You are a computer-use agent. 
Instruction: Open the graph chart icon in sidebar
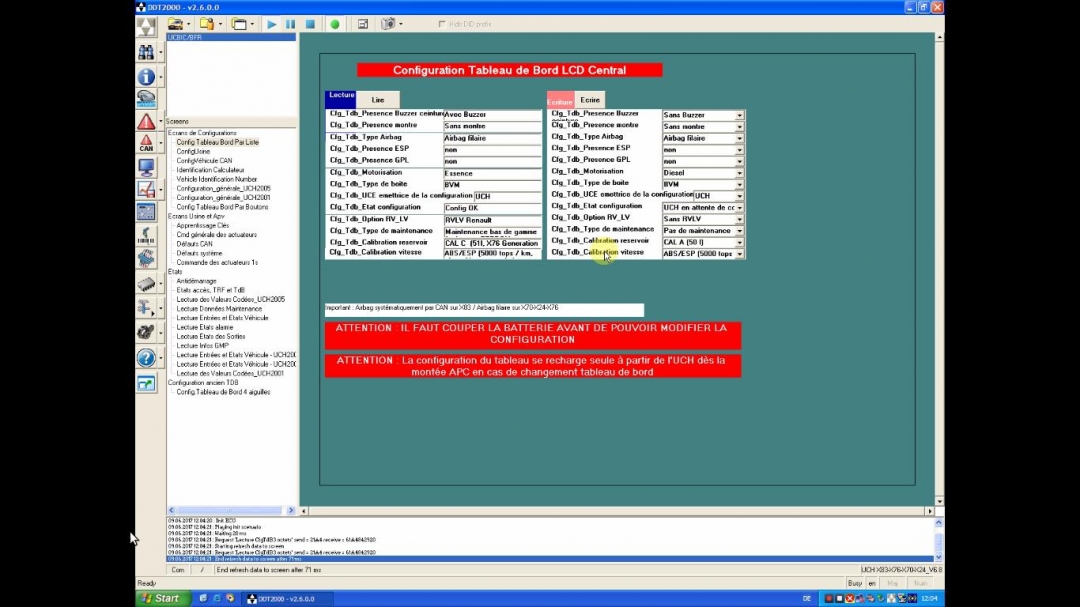[146, 189]
